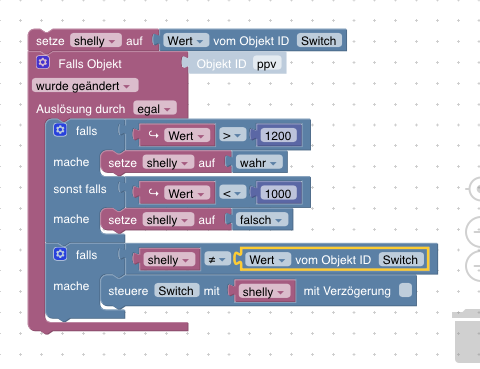Open shelly dropdown in setze auf falsch block
Image resolution: width=480 pixels, height=369 pixels.
point(168,220)
